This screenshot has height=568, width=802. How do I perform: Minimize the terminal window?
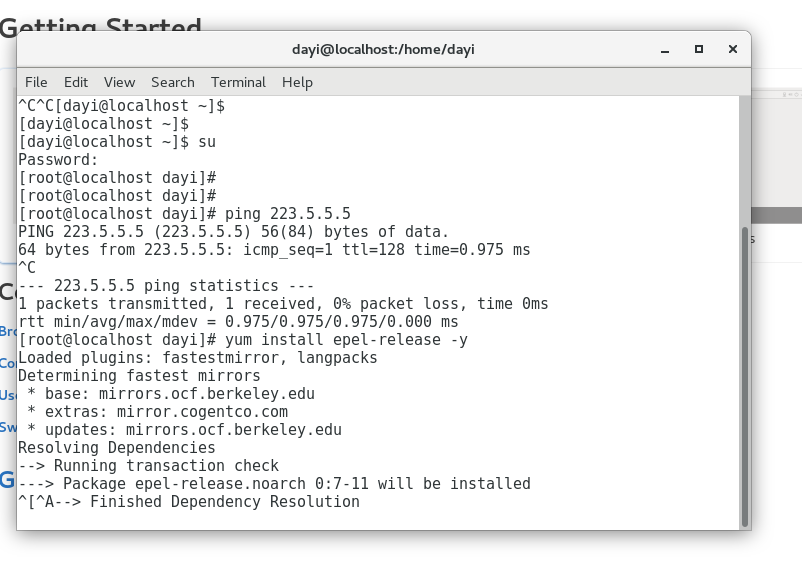[665, 50]
